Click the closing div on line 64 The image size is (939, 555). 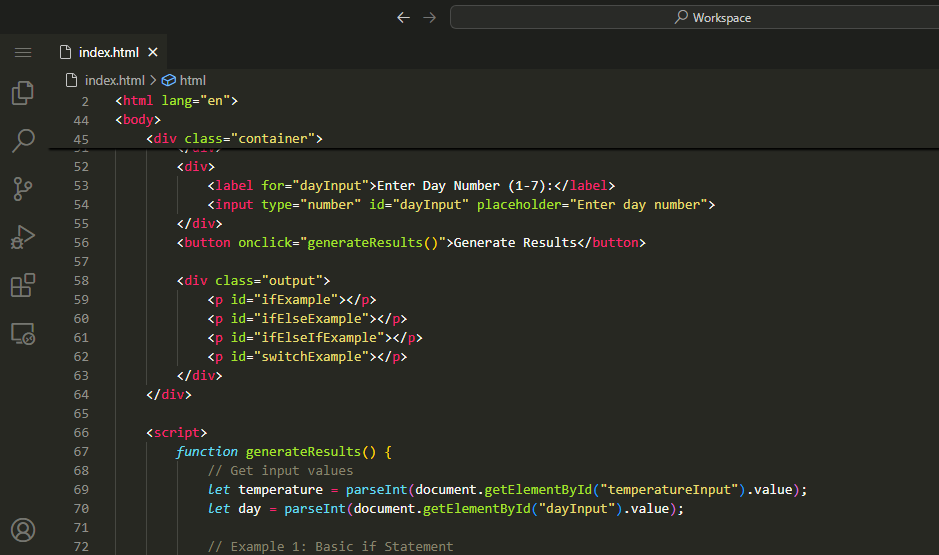coord(169,395)
